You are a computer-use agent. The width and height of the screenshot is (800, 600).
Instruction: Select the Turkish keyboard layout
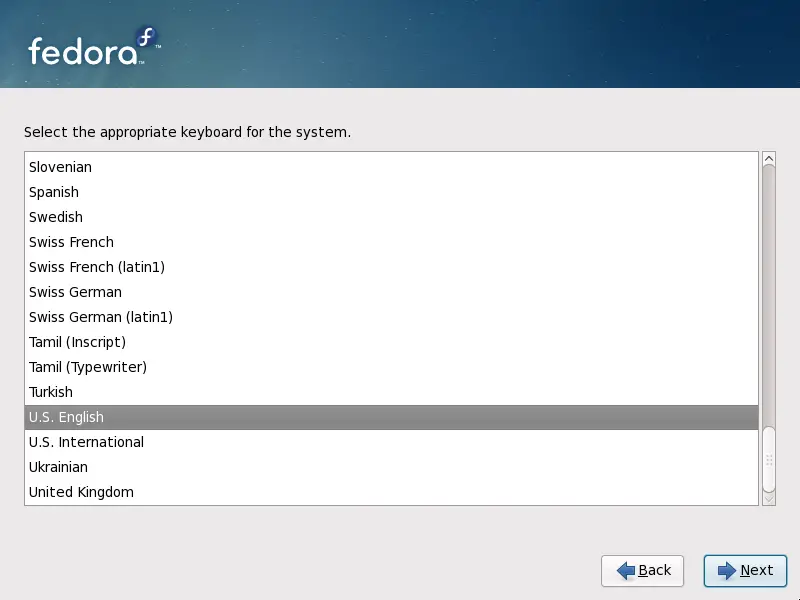[51, 392]
